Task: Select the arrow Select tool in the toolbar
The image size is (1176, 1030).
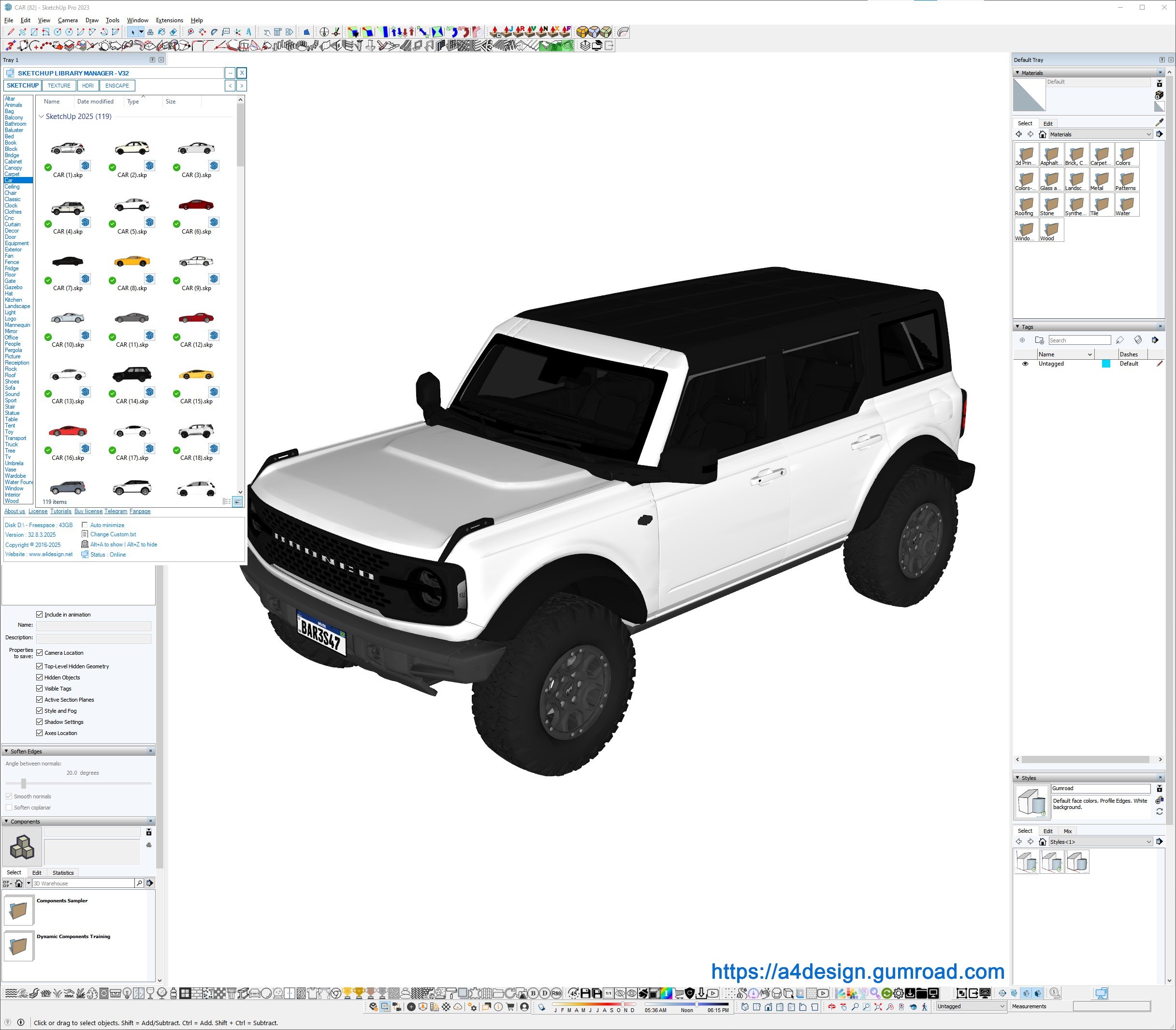Action: point(133,32)
